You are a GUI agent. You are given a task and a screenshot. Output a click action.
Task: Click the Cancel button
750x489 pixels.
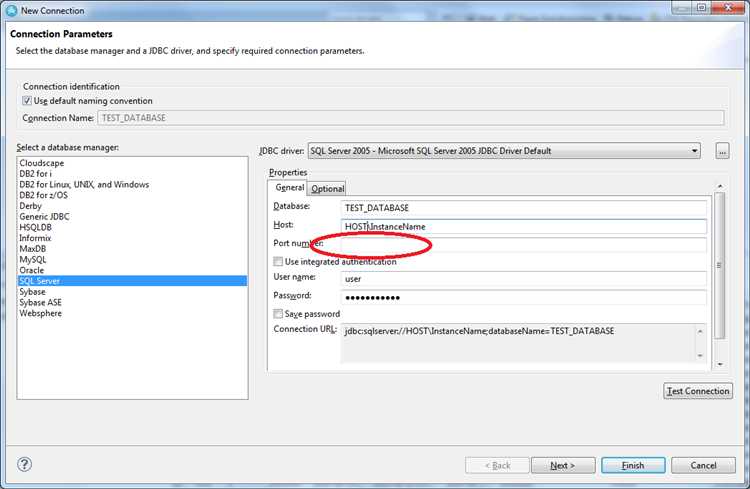click(703, 465)
